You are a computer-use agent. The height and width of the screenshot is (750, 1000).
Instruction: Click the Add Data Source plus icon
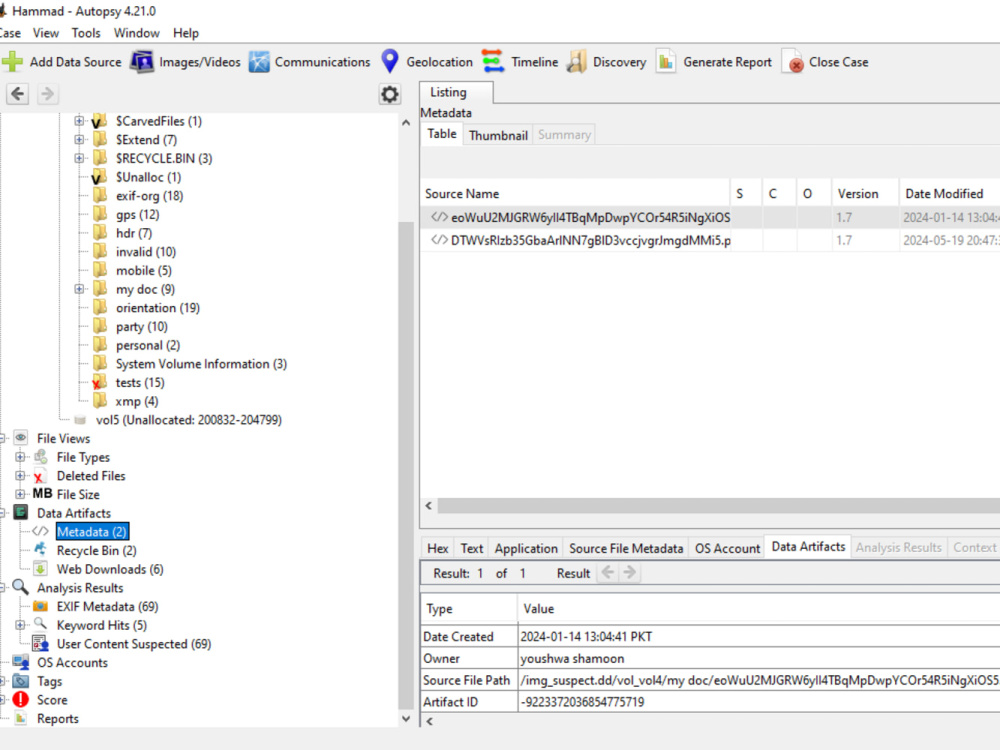[x=12, y=62]
